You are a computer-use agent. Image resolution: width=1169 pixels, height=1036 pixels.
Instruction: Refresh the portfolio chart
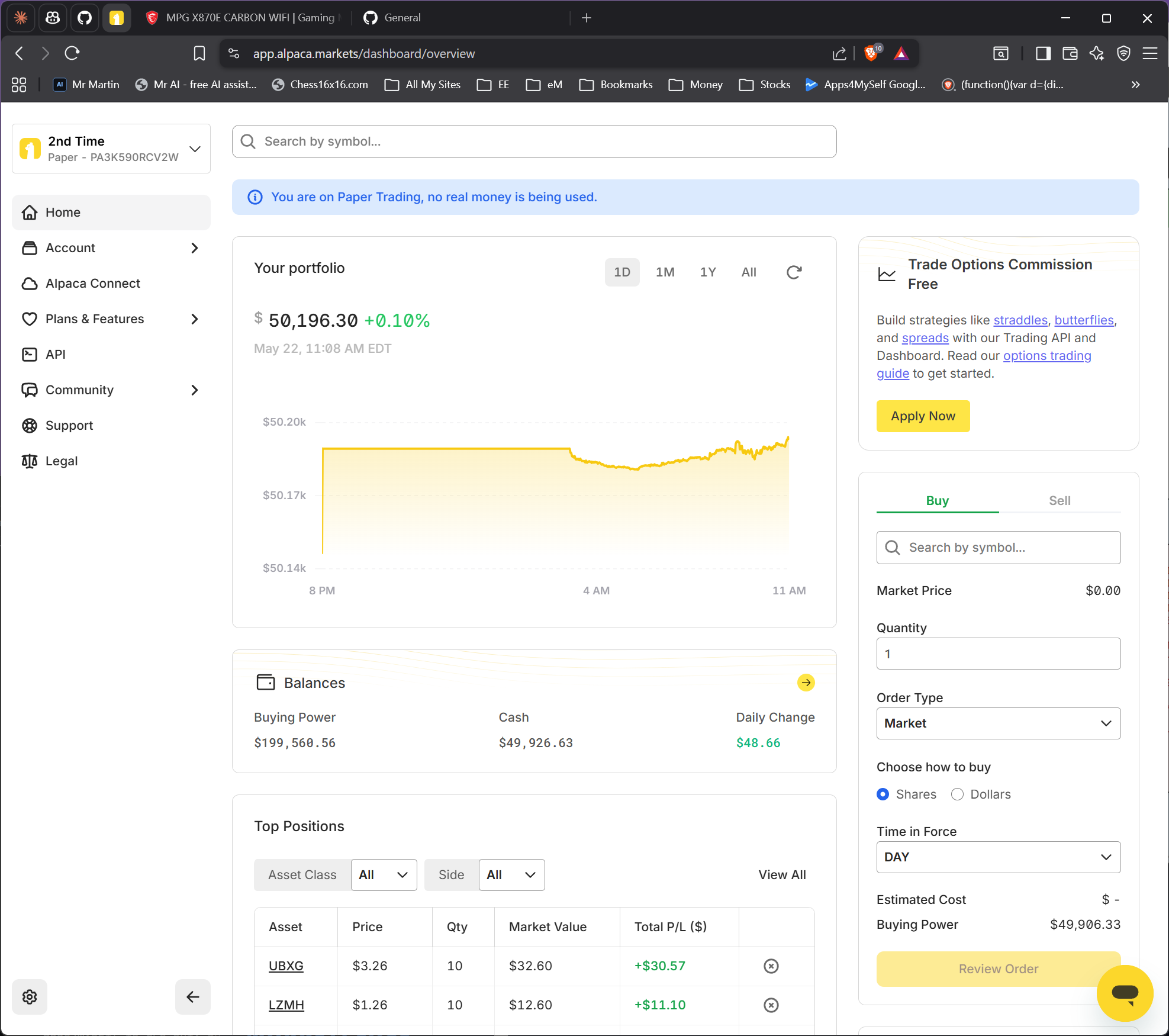coord(794,272)
